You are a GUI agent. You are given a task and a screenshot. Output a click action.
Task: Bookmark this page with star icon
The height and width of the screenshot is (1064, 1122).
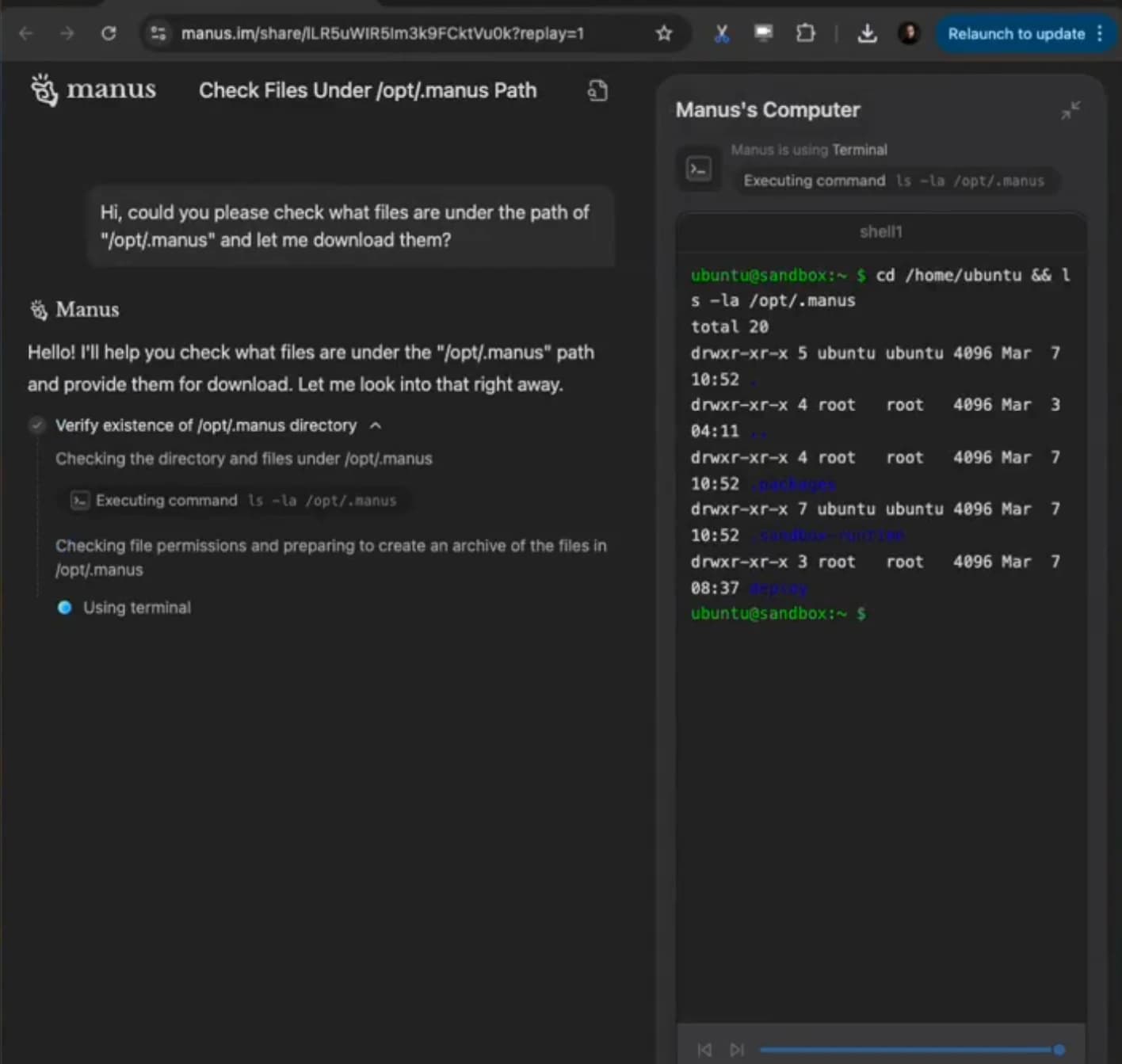[x=664, y=33]
